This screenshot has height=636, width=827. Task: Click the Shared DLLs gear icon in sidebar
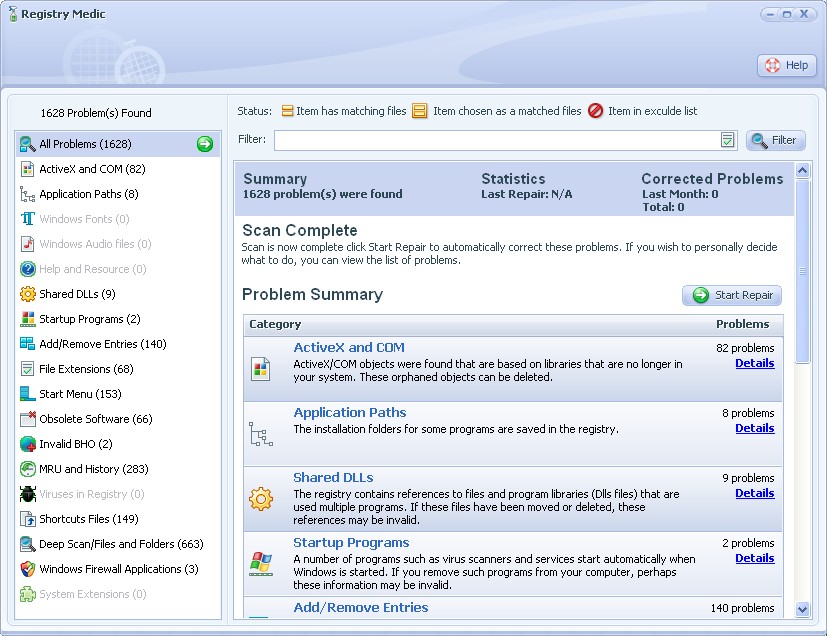point(27,294)
